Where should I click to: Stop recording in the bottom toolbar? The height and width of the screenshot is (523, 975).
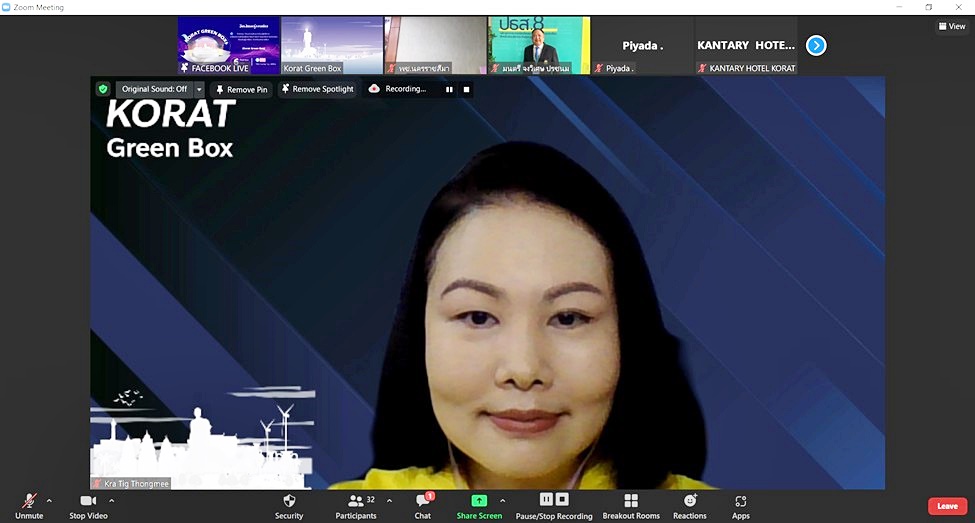point(562,499)
